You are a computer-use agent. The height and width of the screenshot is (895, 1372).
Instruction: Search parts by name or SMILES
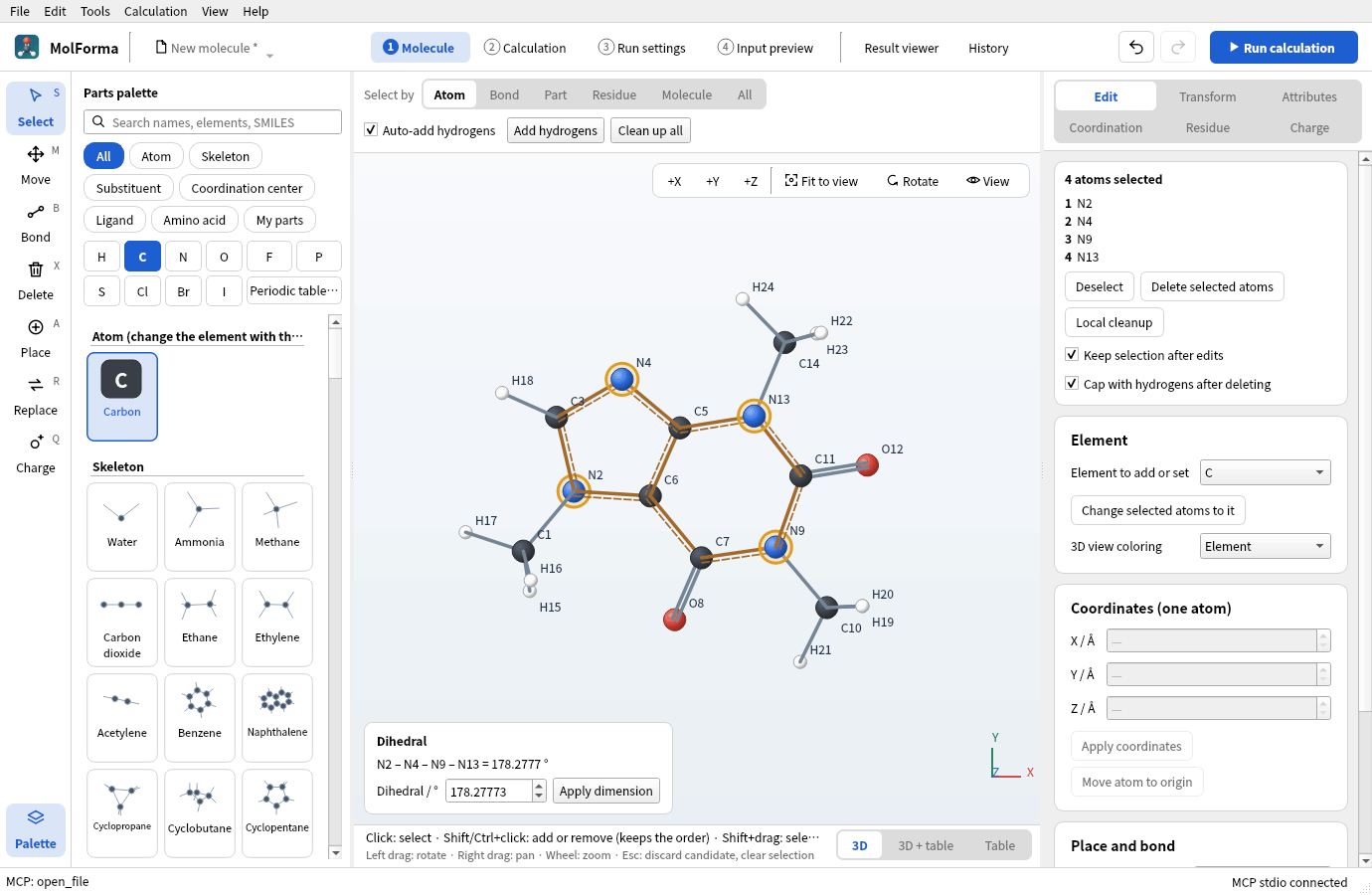tap(213, 122)
